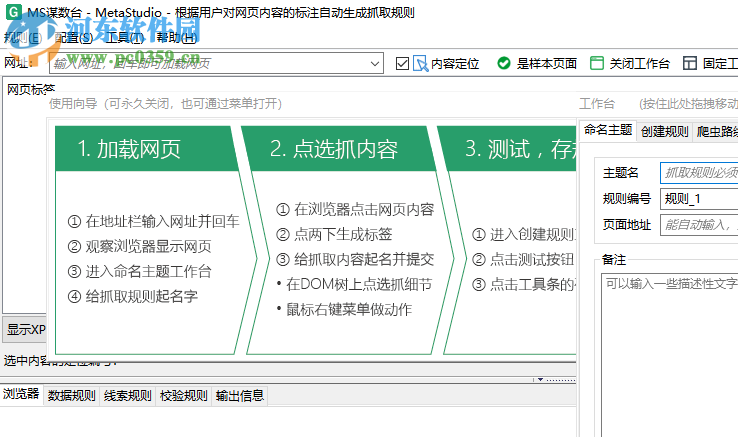This screenshot has height=437, width=738.
Task: Click the fixed workbench layout icon
Action: click(690, 63)
